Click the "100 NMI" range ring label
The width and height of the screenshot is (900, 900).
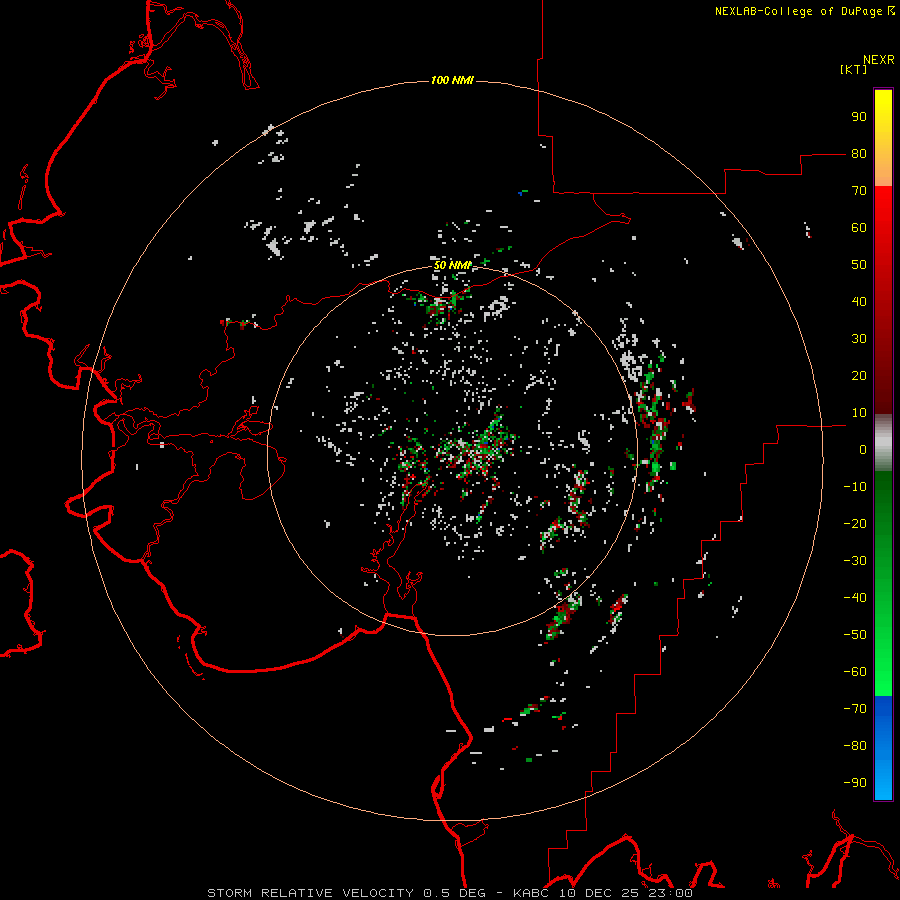pyautogui.click(x=452, y=80)
